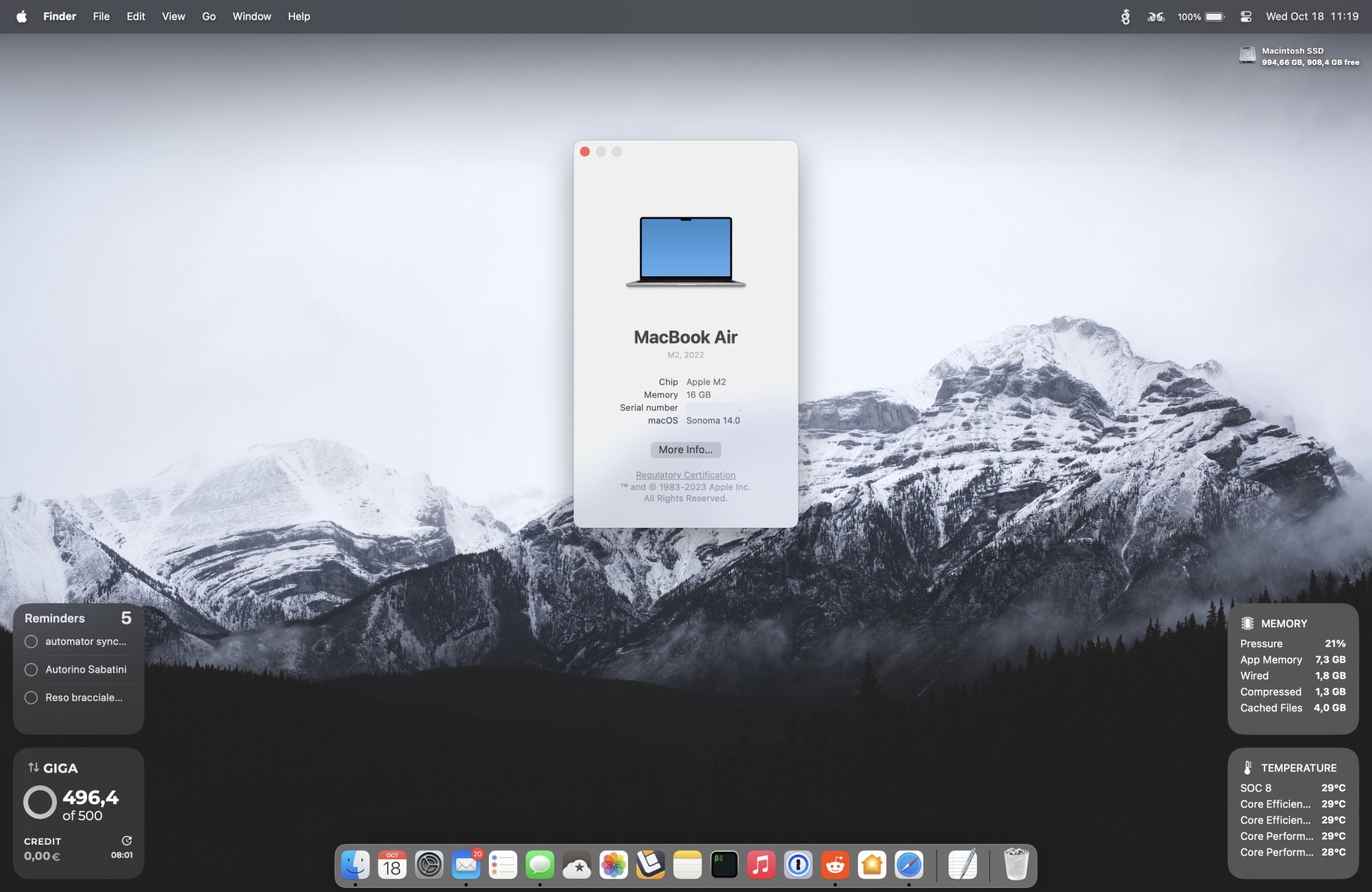This screenshot has height=892, width=1372.
Task: Click the refresh icon in GIGA widget
Action: click(x=126, y=841)
